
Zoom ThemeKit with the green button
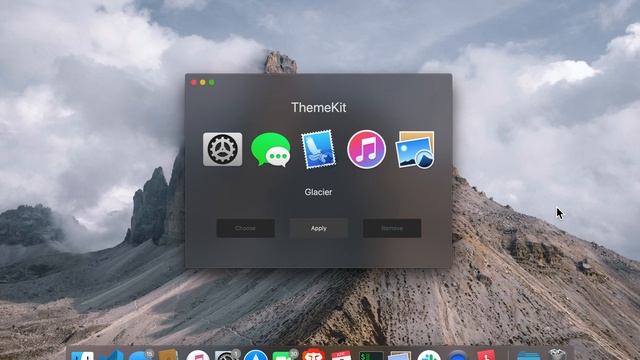click(212, 82)
